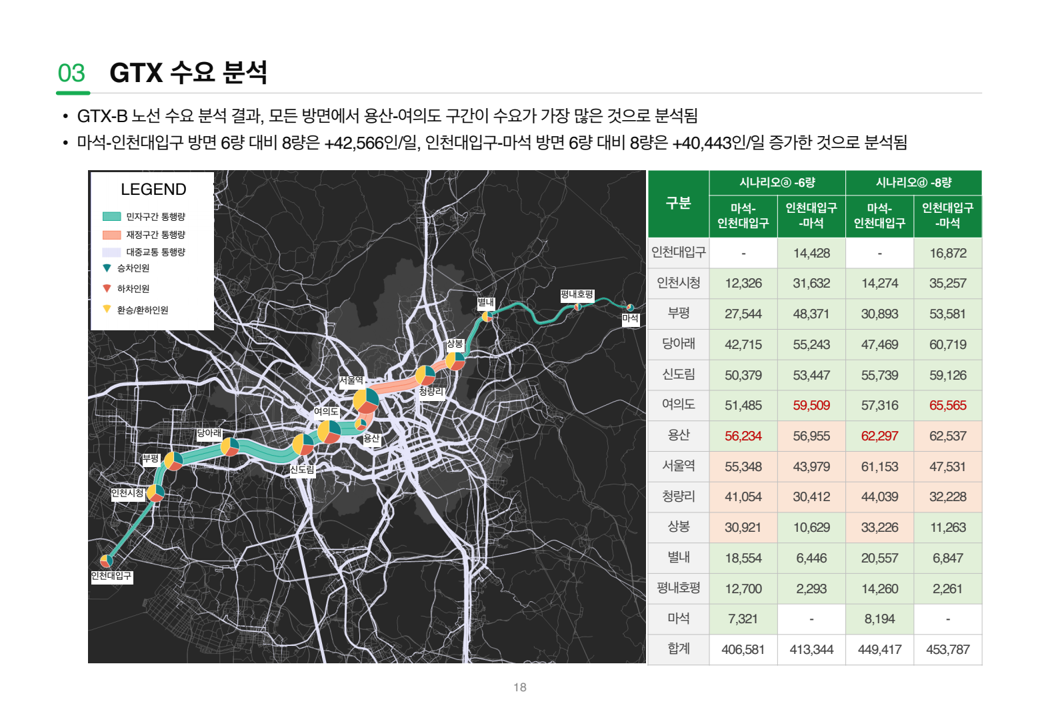The image size is (1040, 720).
Task: Click the total value 406,581
Action: click(x=743, y=650)
